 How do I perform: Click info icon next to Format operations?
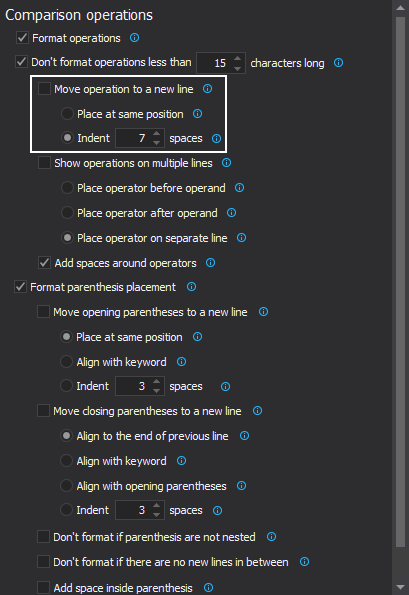click(x=134, y=38)
